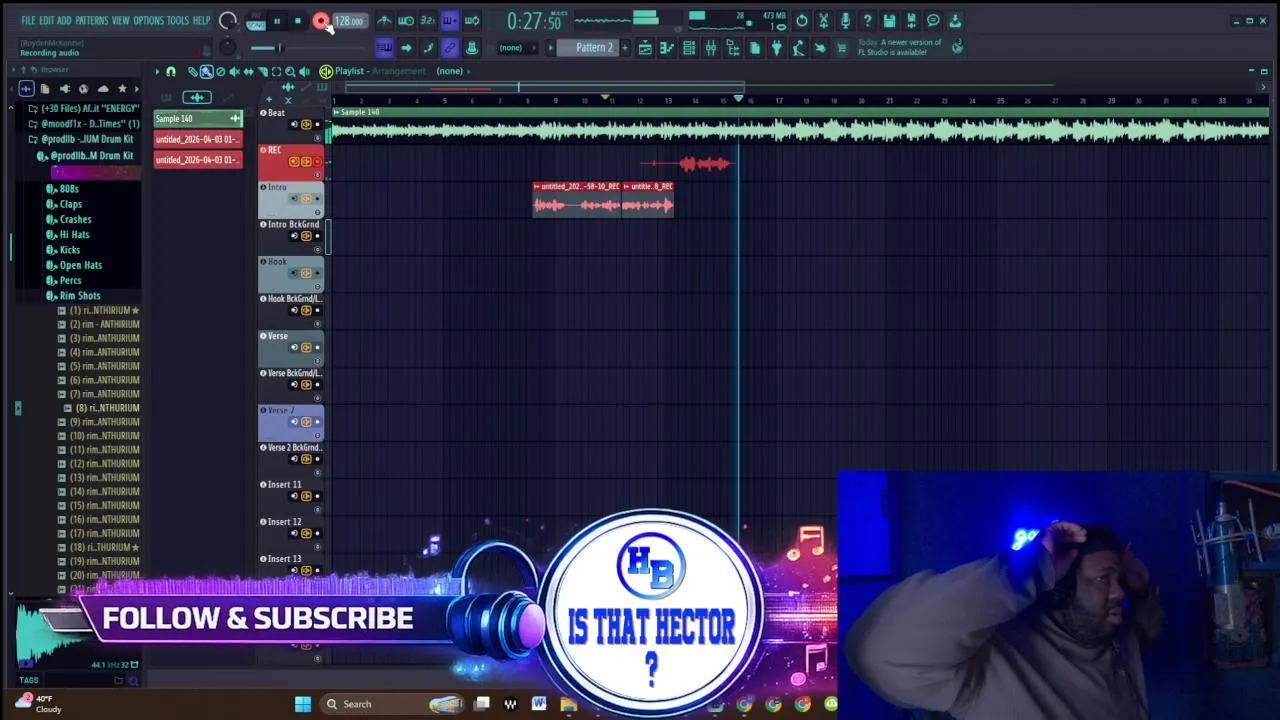Open the browser starred favorites tab icon
The height and width of the screenshot is (720, 1280).
(122, 89)
